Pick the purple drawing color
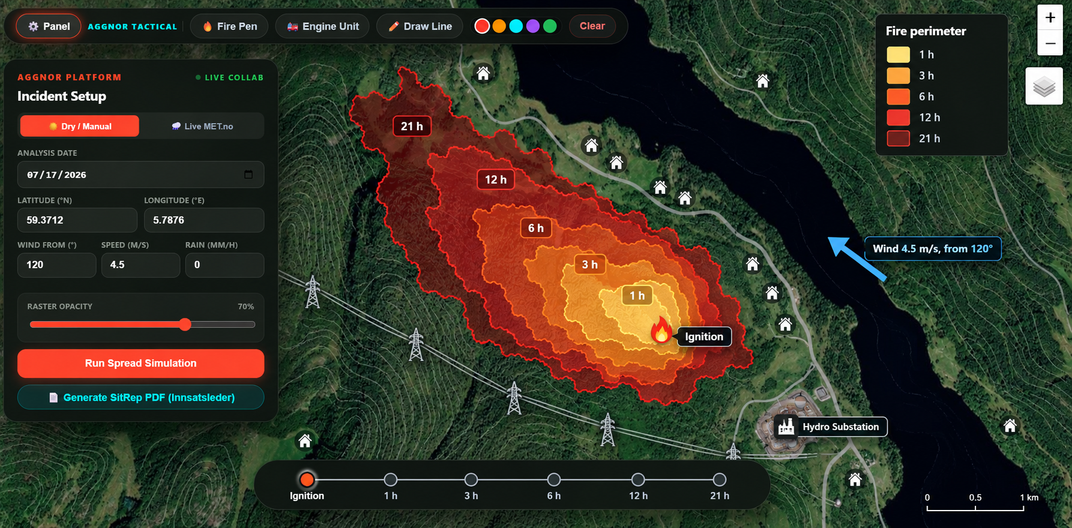Image resolution: width=1072 pixels, height=528 pixels. tap(533, 26)
